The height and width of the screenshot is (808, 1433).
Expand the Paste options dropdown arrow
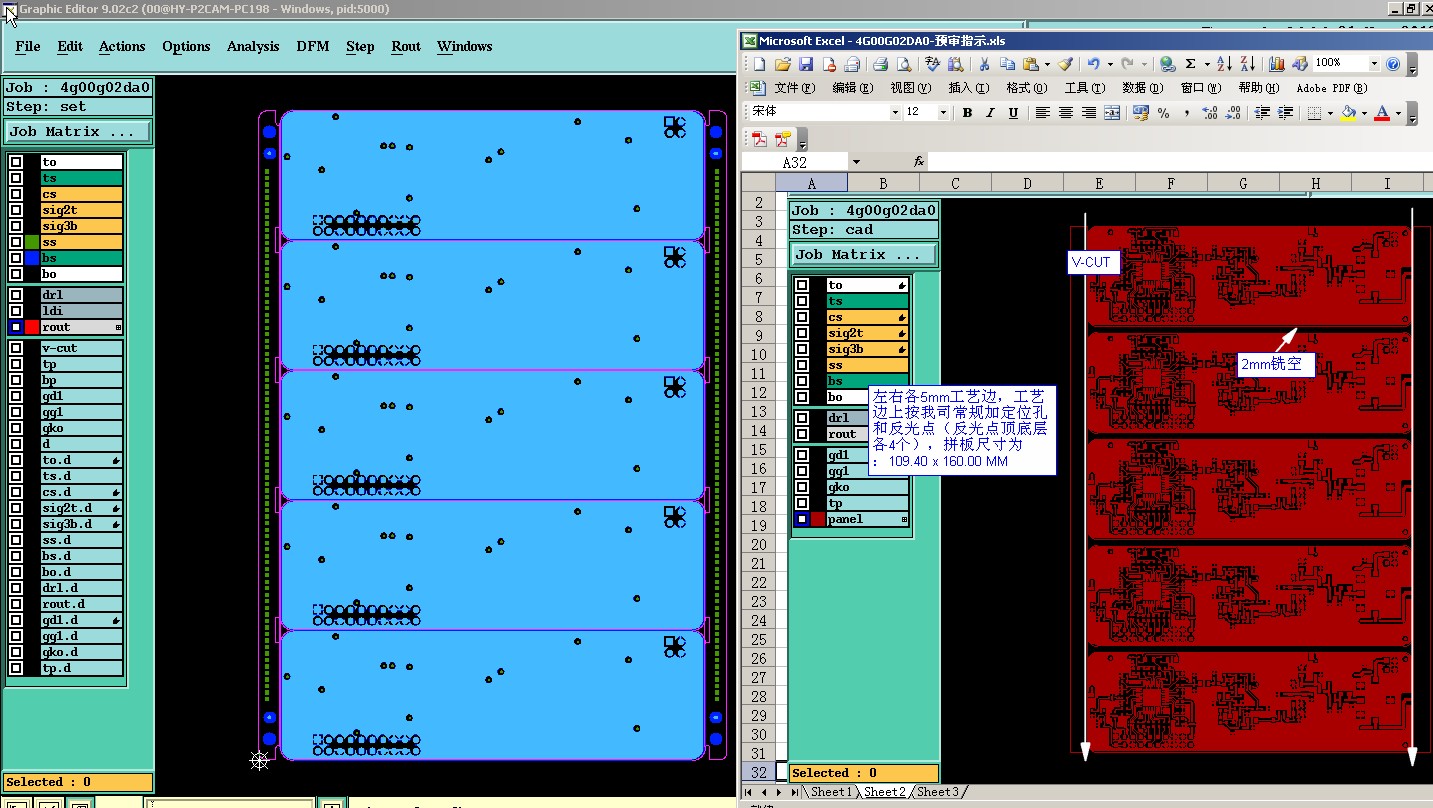pos(1047,64)
